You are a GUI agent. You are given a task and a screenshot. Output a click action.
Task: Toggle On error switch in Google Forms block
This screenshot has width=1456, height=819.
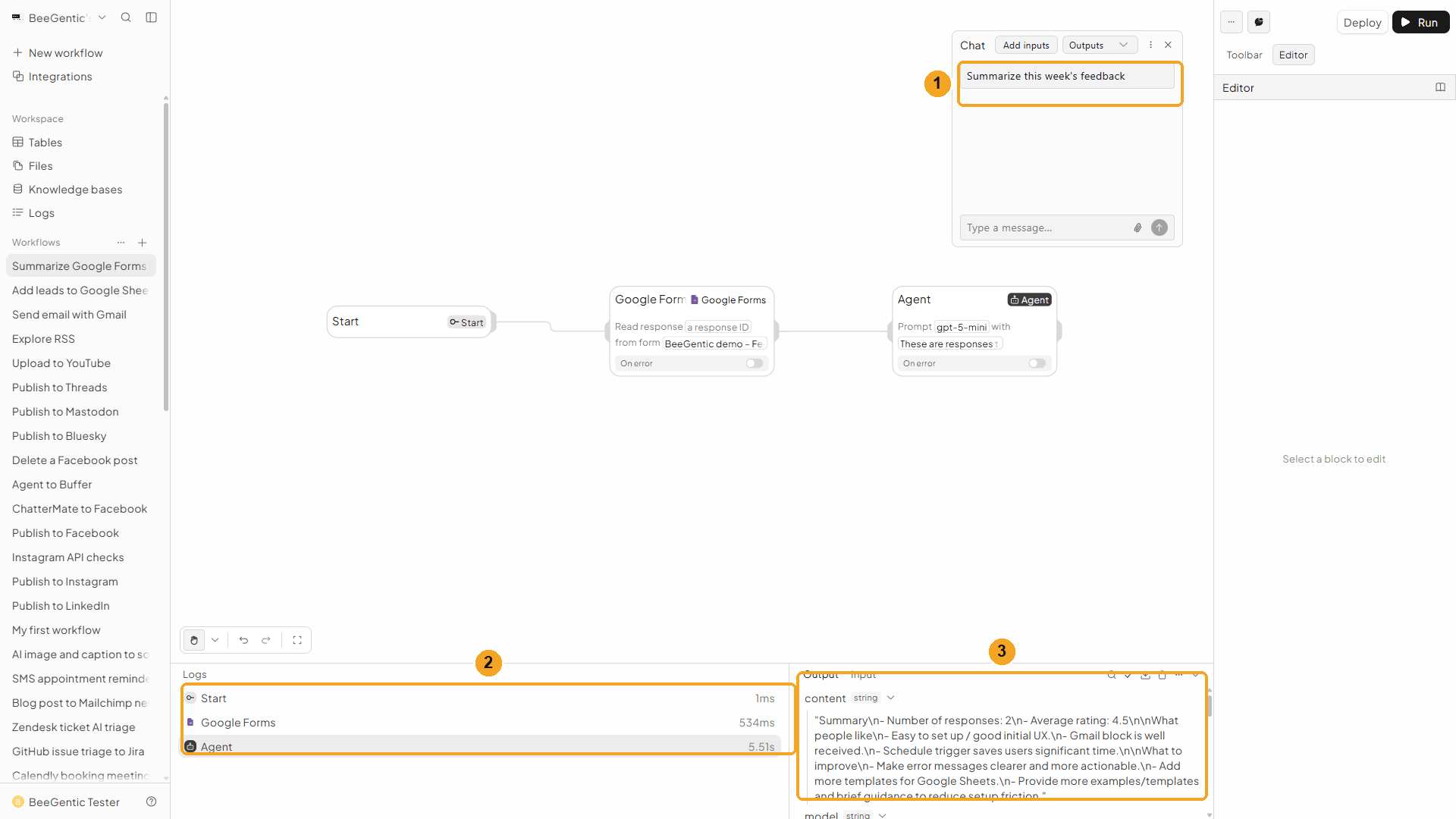755,363
